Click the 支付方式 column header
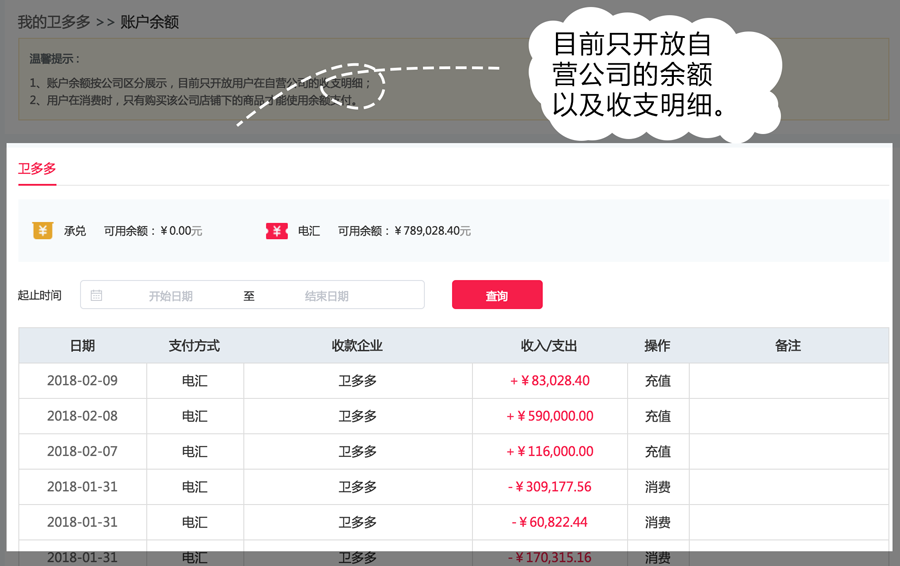Viewport: 900px width, 566px height. [194, 346]
